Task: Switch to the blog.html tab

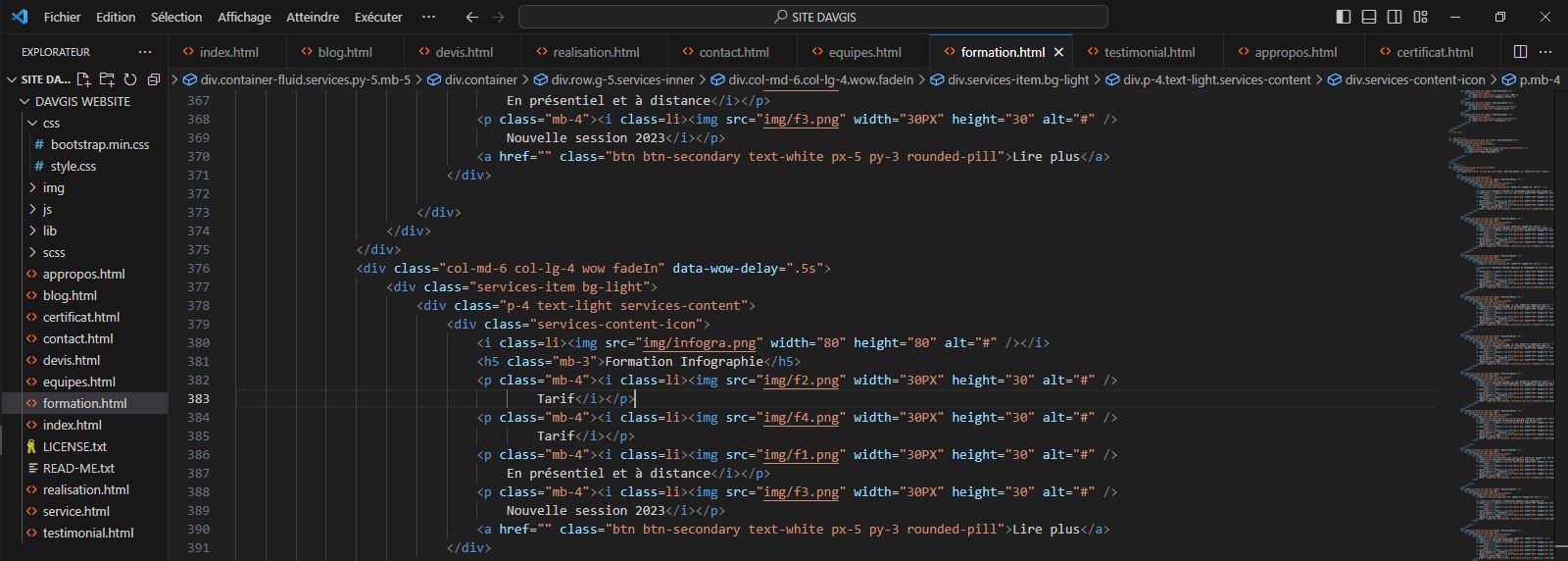Action: pos(345,52)
